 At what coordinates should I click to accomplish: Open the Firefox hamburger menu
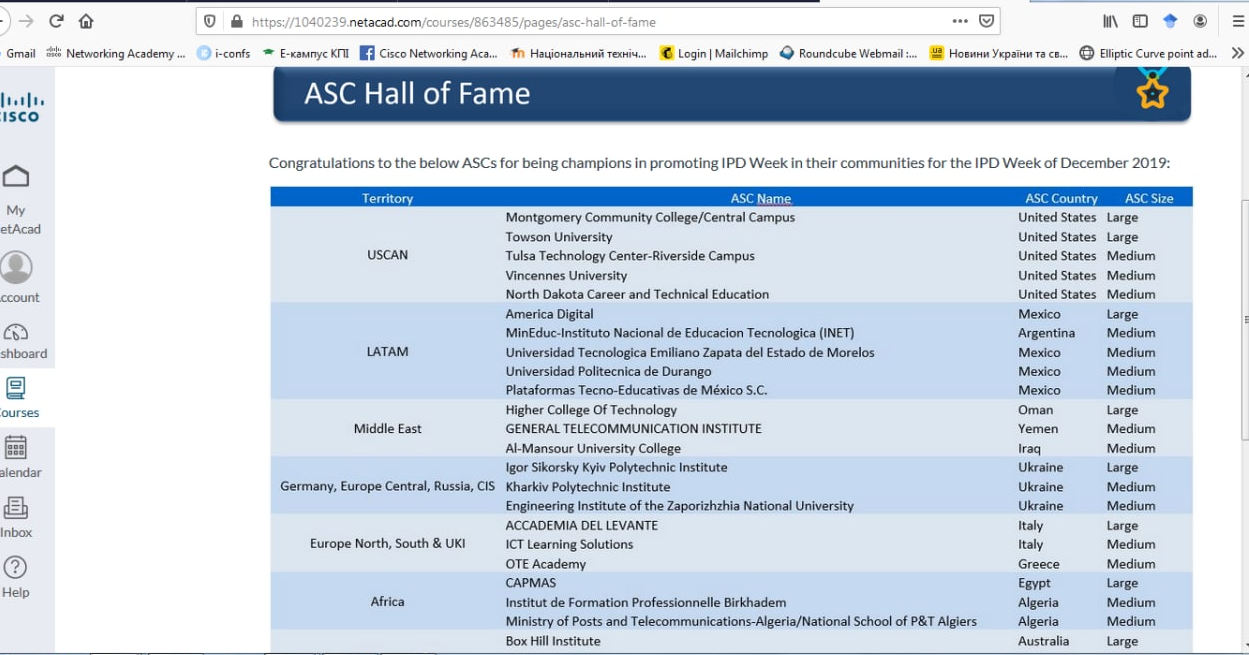coord(1238,21)
